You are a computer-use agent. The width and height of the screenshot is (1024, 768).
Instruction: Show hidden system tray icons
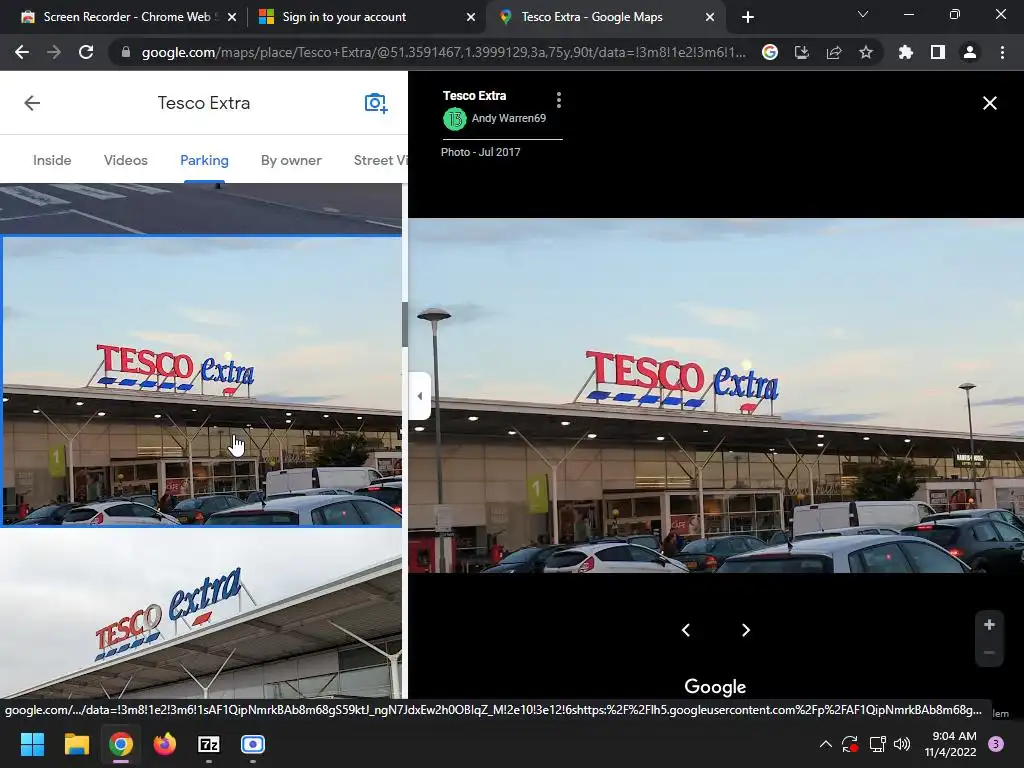825,744
